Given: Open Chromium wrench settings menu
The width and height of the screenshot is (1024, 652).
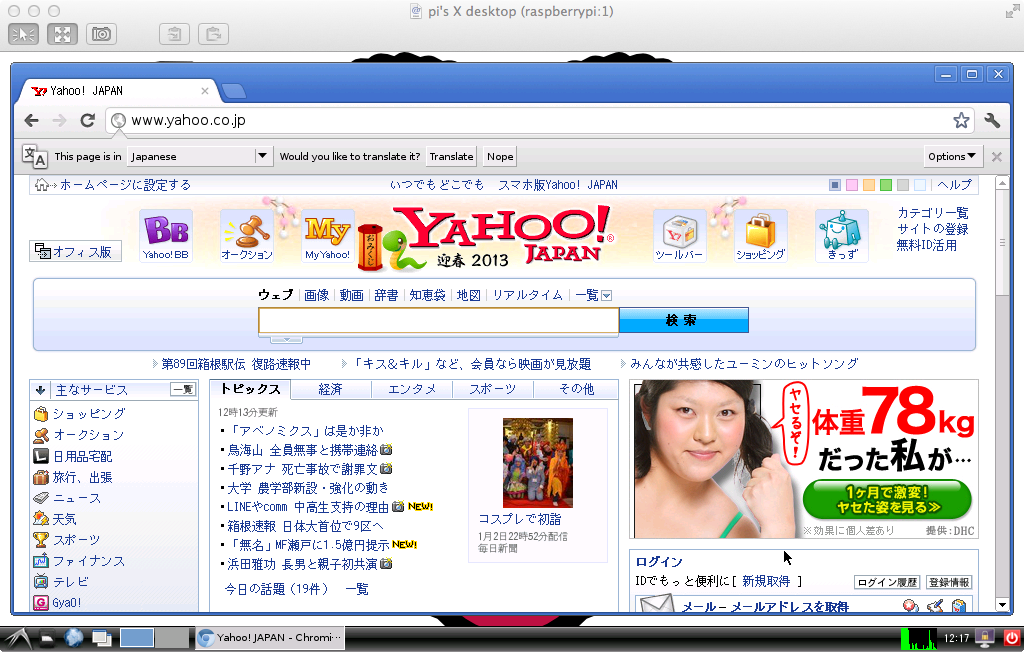Looking at the screenshot, I should point(992,120).
